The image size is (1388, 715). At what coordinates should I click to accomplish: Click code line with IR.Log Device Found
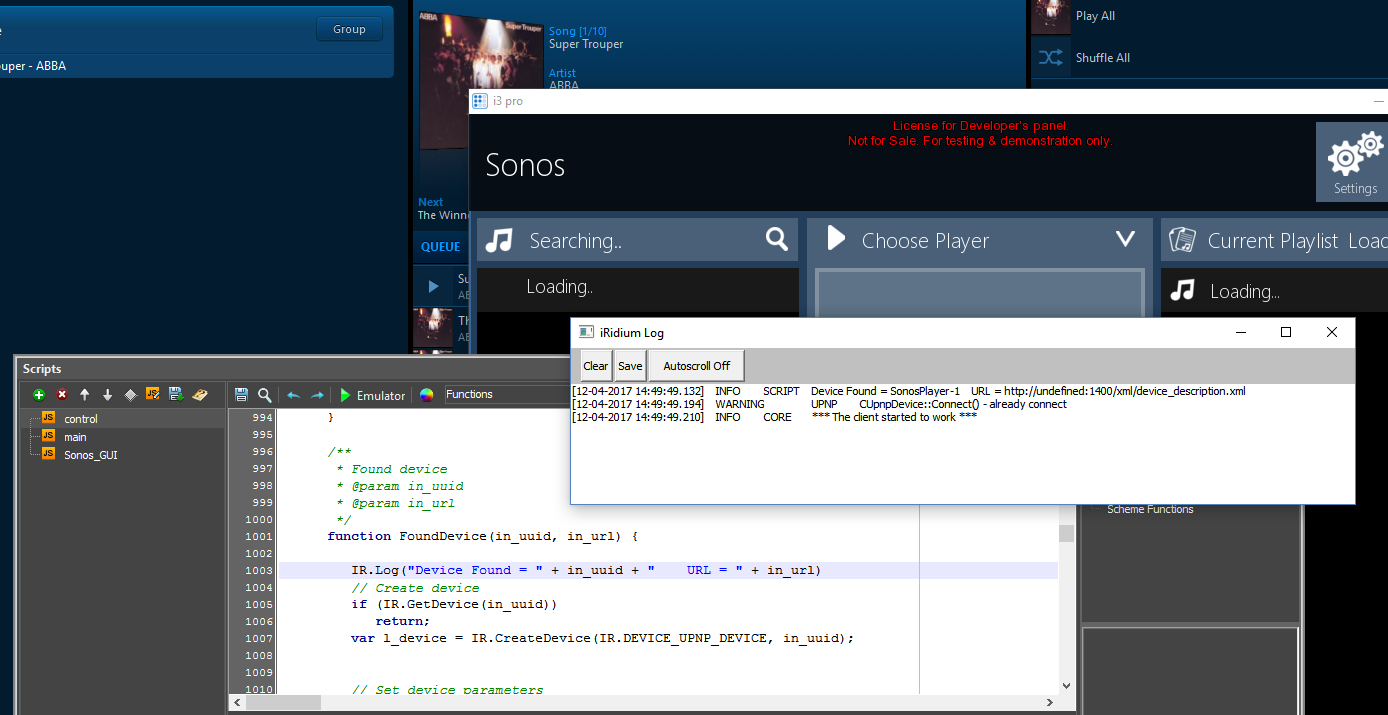tap(586, 570)
